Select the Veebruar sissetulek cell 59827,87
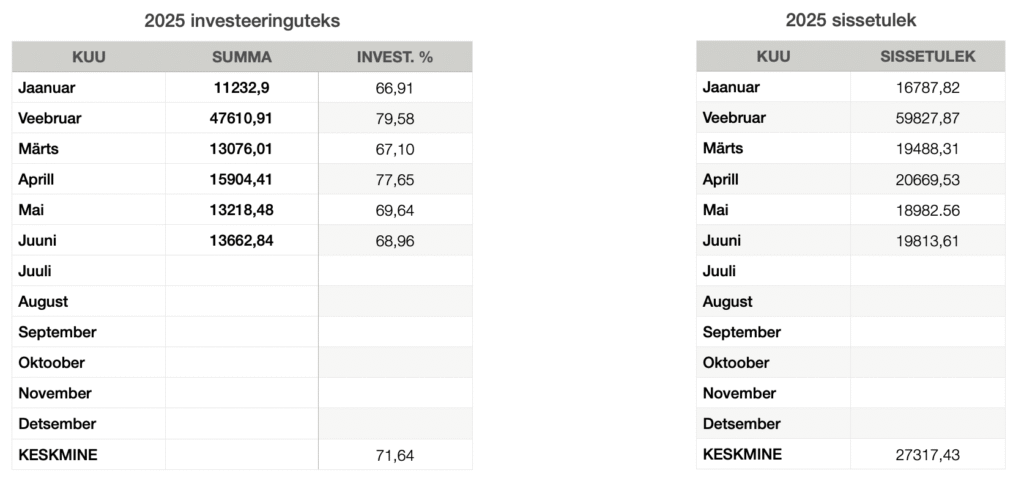Viewport: 1024px width, 484px height. pos(927,118)
